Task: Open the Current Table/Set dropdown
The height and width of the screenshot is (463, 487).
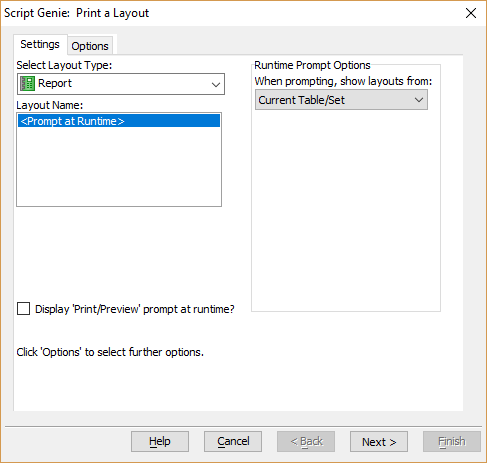Action: coord(341,100)
